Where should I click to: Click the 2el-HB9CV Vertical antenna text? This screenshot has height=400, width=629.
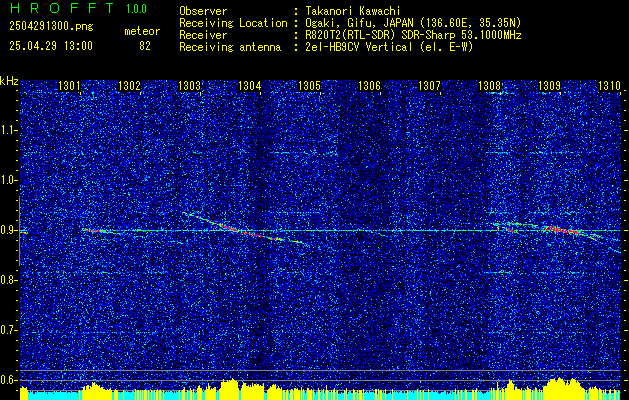[x=389, y=47]
